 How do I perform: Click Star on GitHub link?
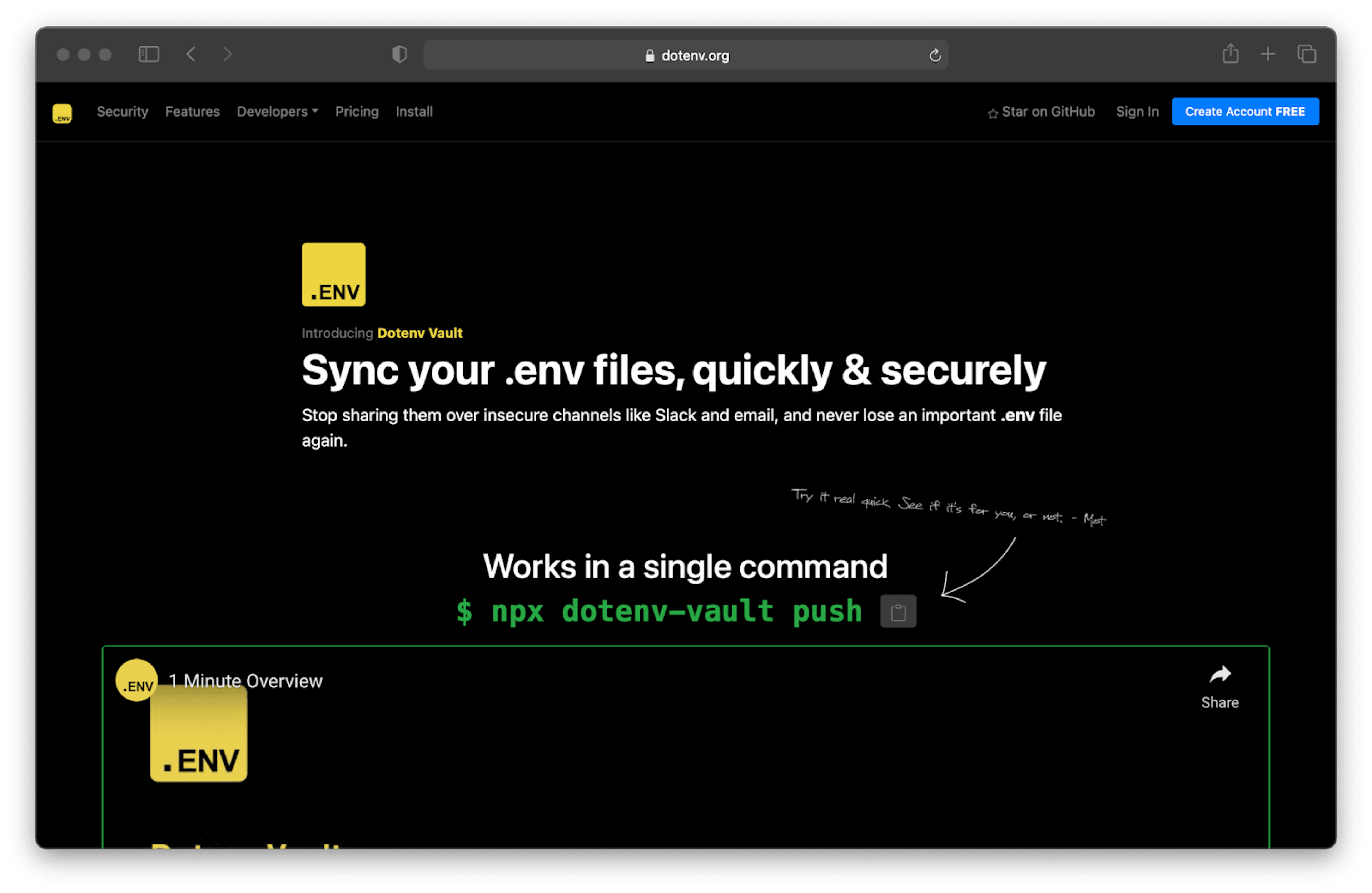coord(1041,112)
